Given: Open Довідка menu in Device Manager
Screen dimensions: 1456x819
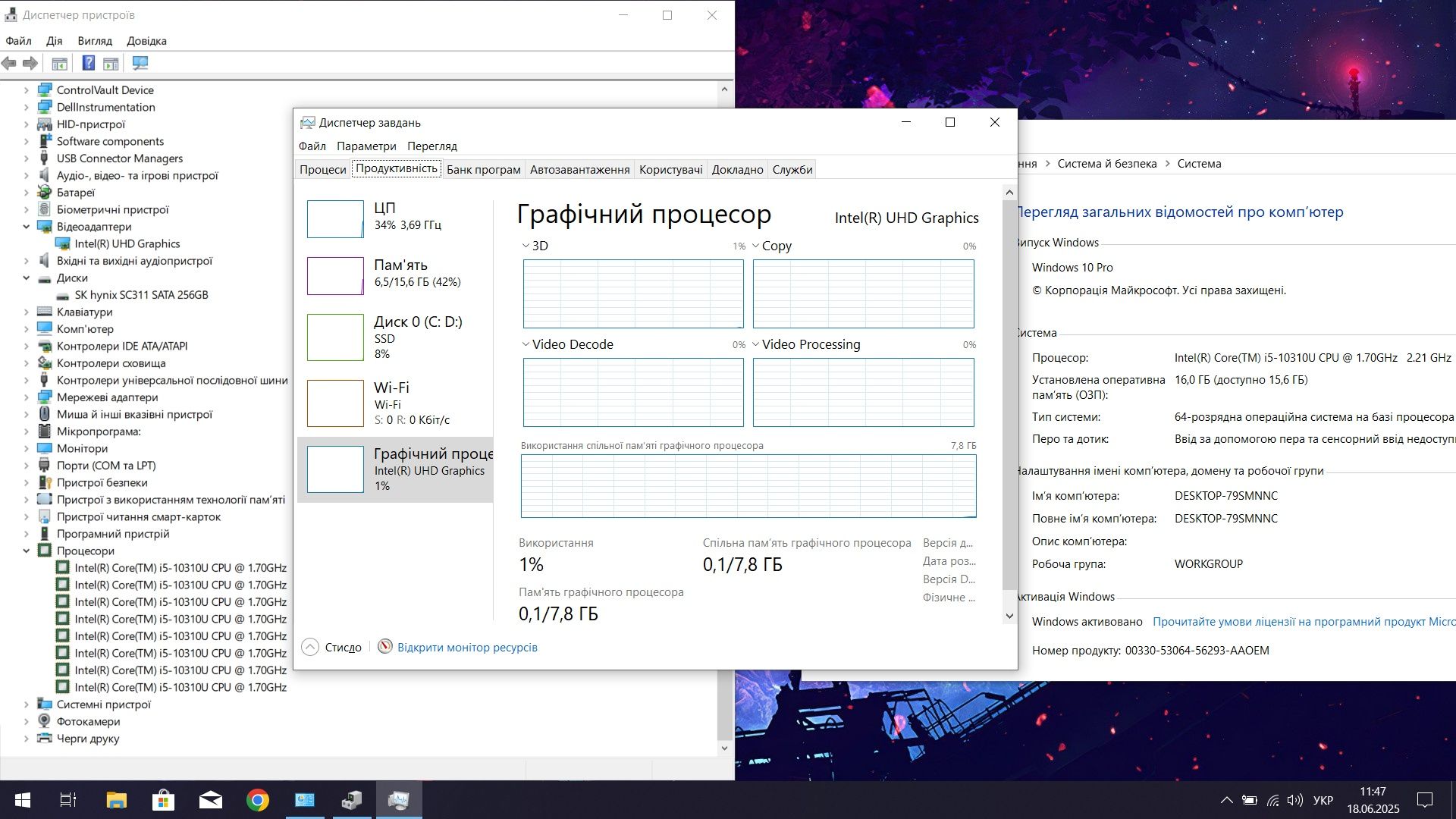Looking at the screenshot, I should tap(147, 41).
